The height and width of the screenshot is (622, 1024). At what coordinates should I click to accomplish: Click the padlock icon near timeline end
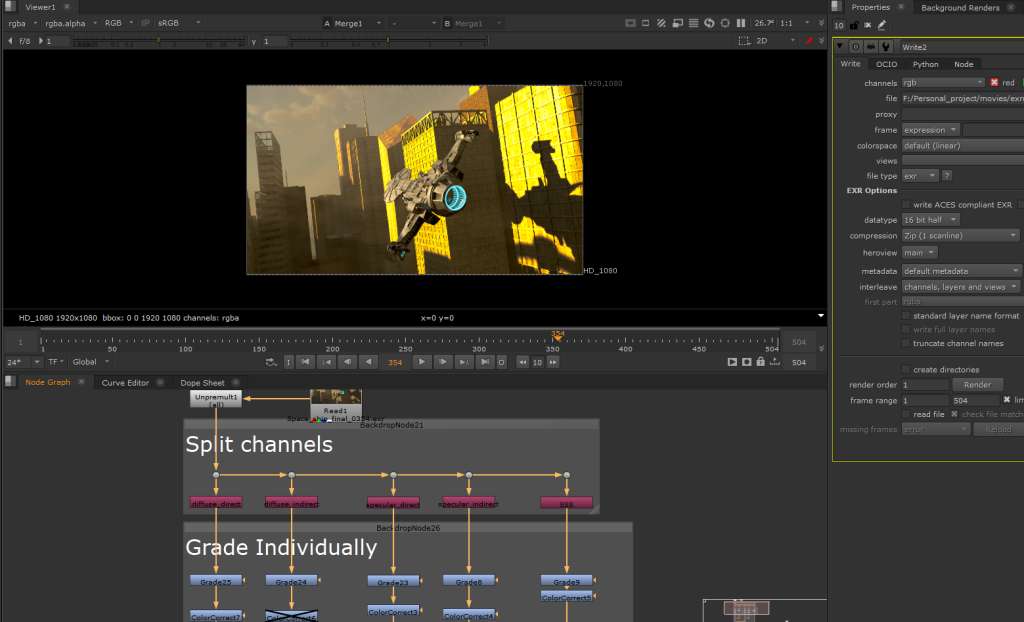[x=760, y=361]
